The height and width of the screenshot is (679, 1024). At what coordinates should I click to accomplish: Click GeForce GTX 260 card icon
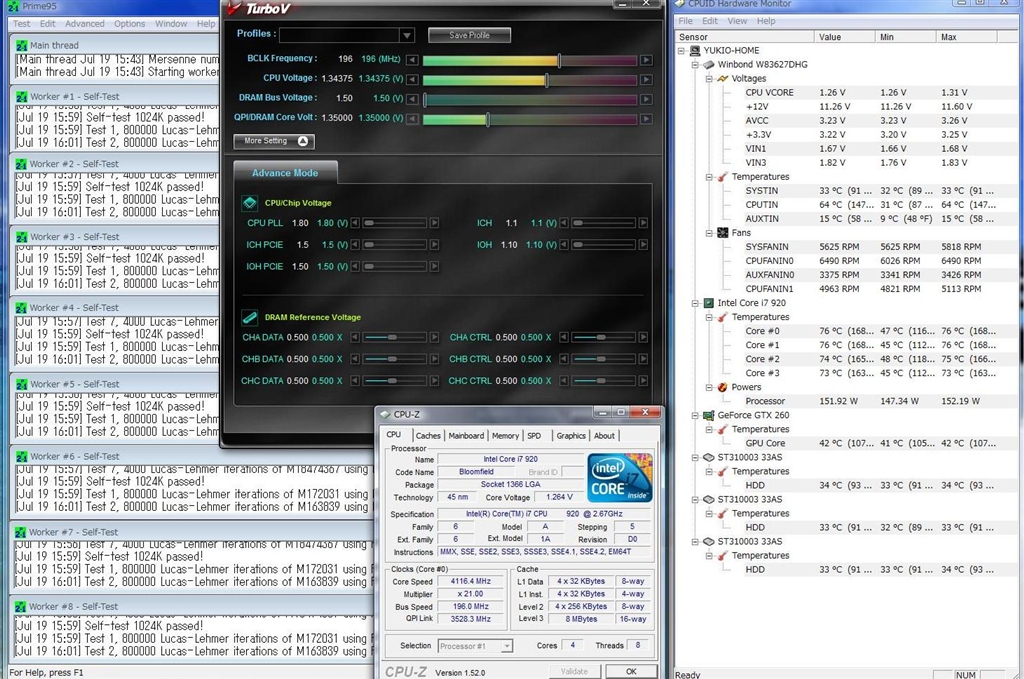coord(708,415)
